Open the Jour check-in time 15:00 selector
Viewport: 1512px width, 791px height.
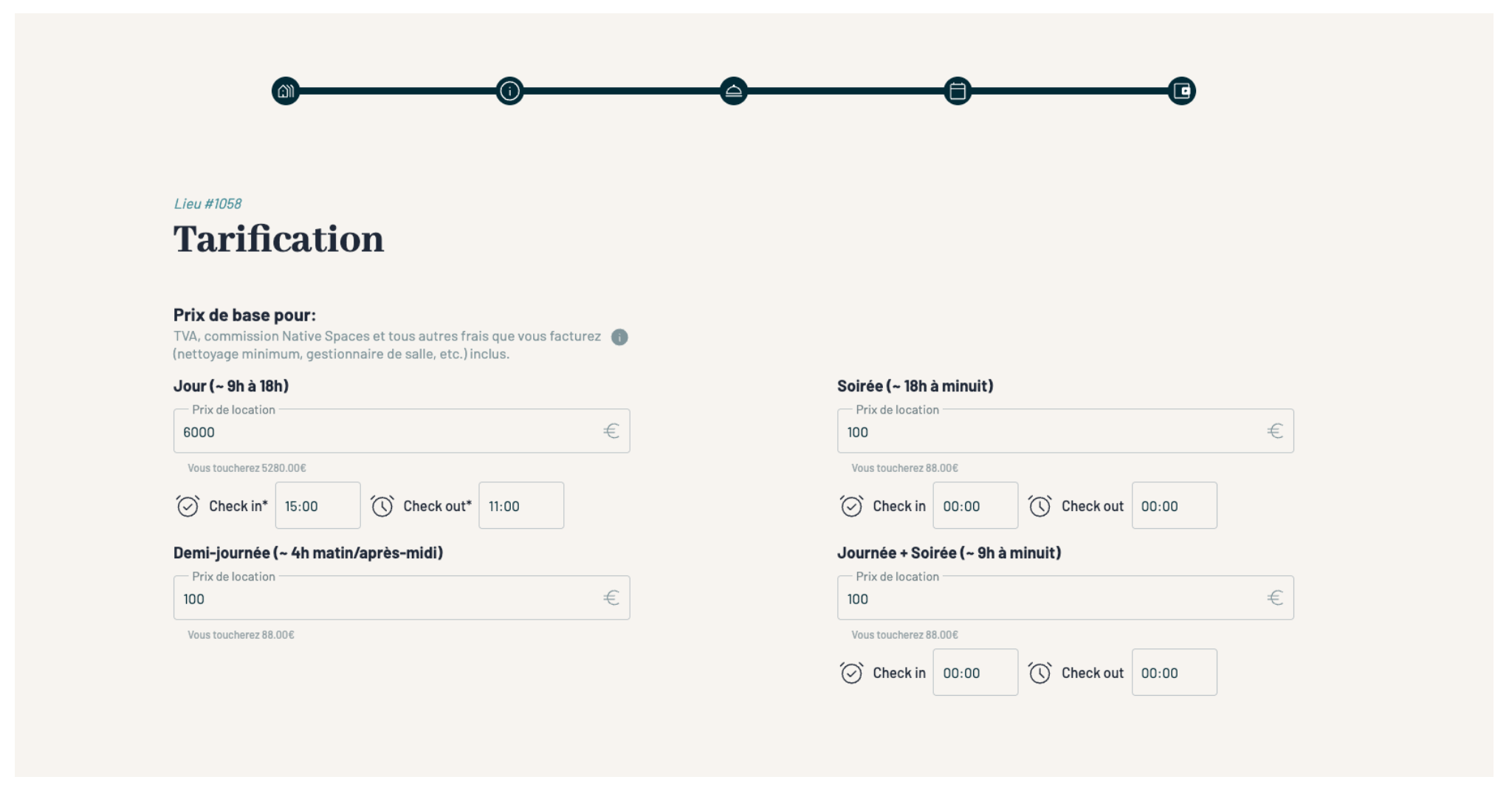[317, 507]
